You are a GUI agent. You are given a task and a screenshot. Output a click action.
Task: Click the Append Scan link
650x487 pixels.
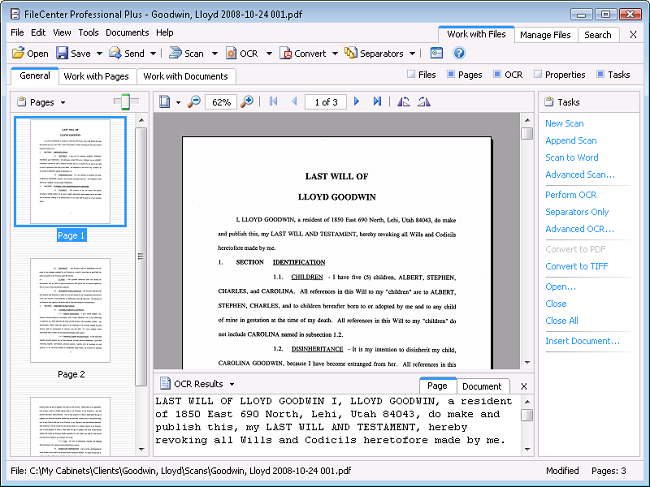(x=571, y=141)
